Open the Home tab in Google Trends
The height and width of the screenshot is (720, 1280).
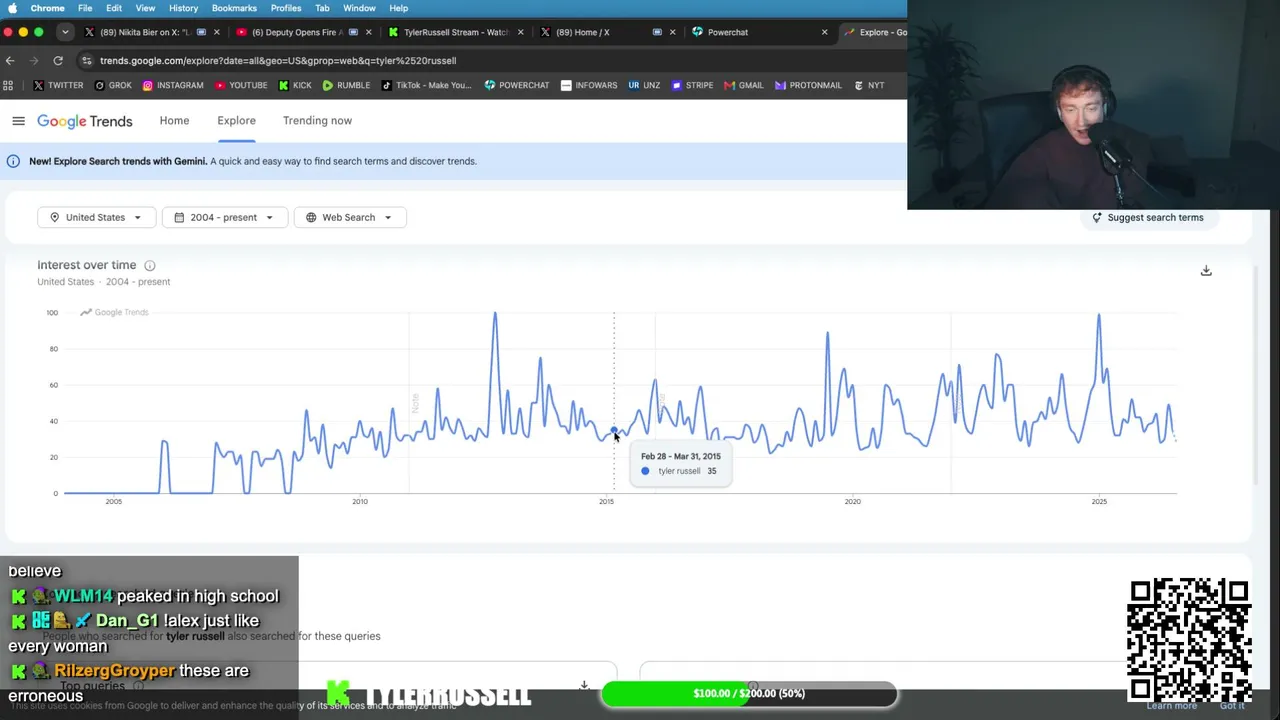pos(174,121)
